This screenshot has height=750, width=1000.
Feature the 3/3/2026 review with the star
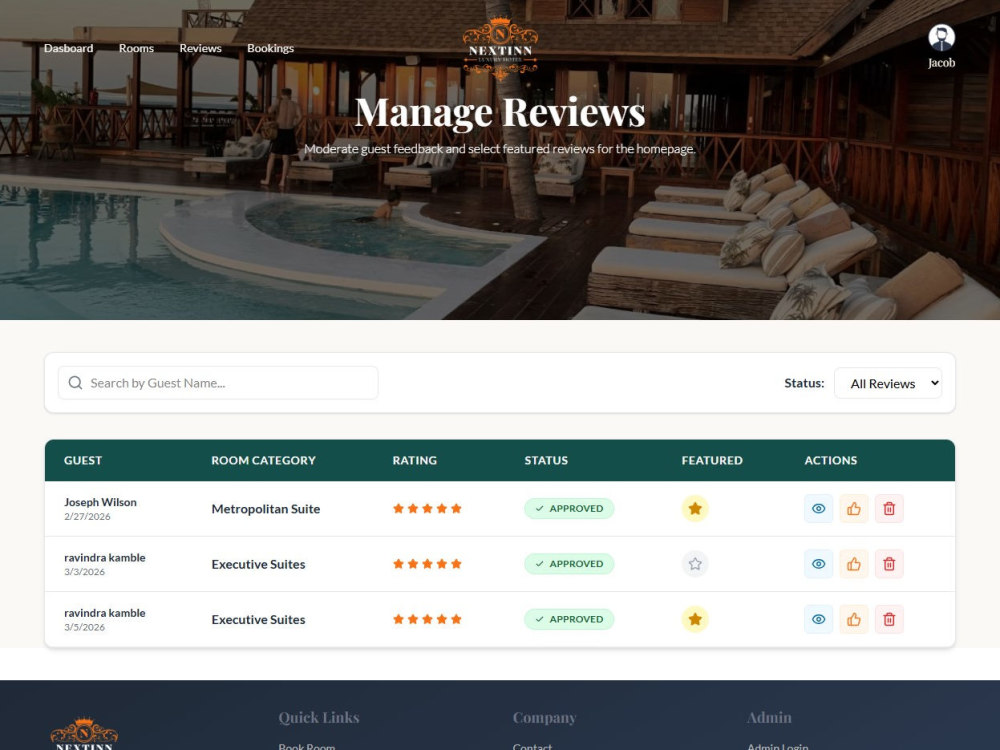point(695,564)
